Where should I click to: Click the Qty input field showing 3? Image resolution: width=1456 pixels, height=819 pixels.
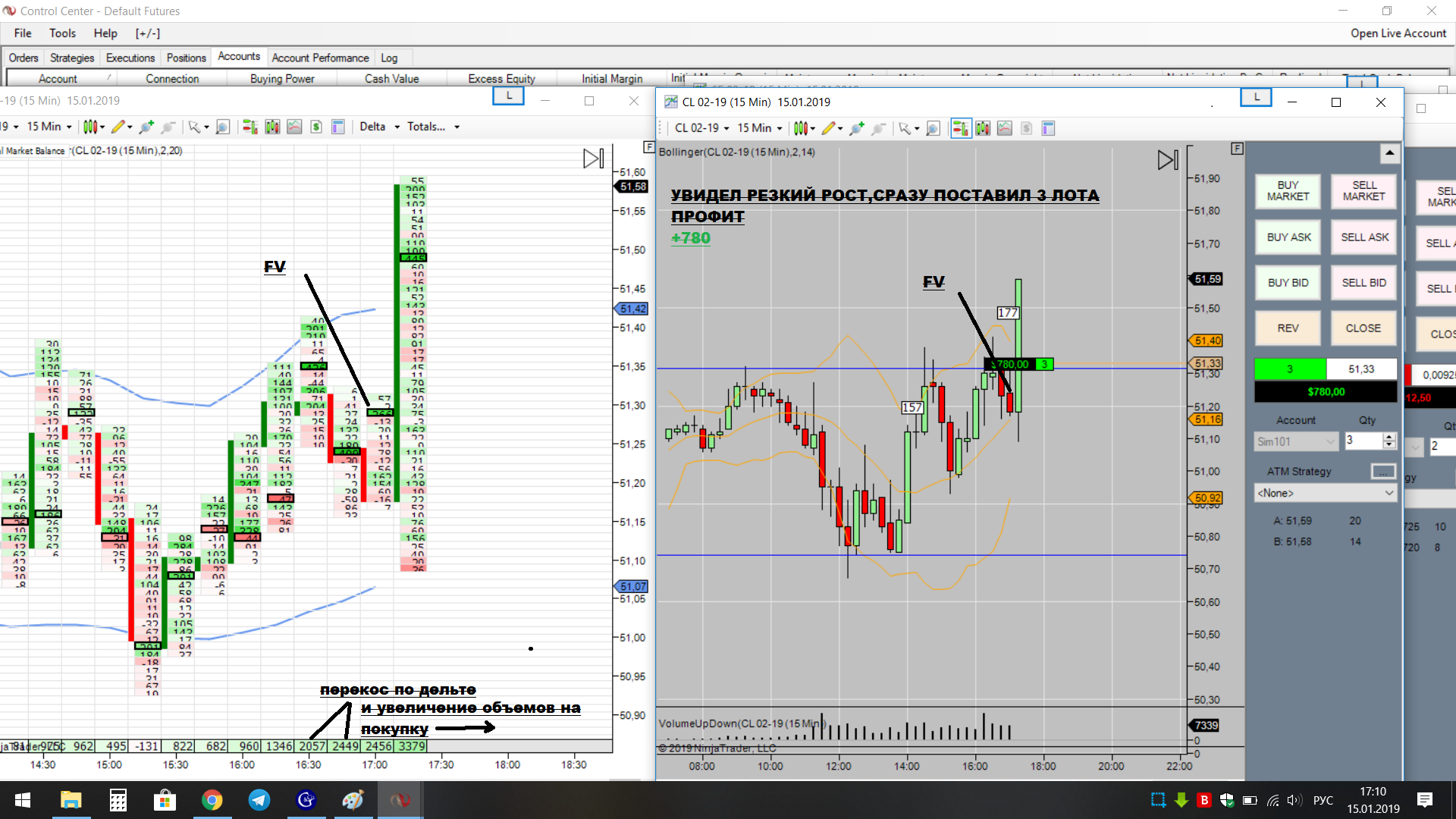(1363, 441)
